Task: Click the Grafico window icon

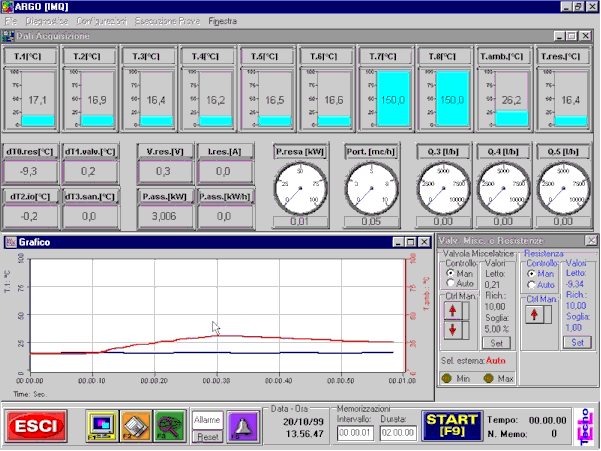Action: pos(11,242)
